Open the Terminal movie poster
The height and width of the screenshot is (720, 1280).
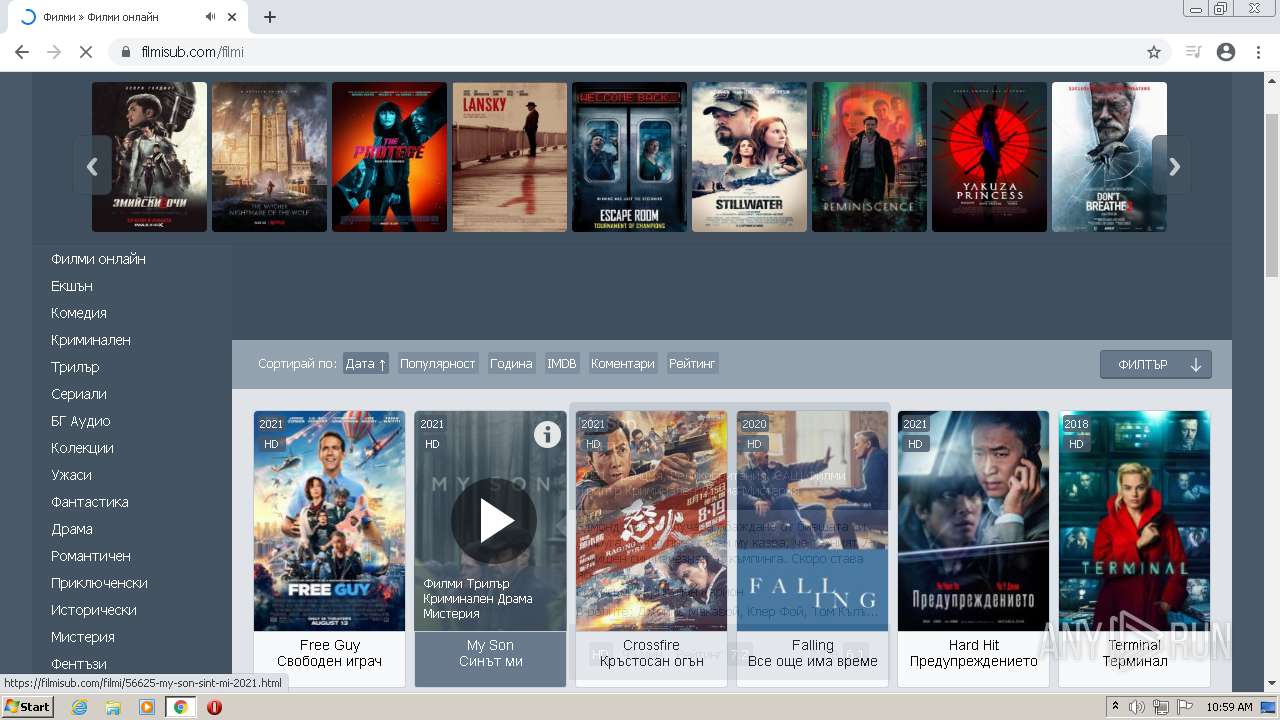pyautogui.click(x=1134, y=521)
